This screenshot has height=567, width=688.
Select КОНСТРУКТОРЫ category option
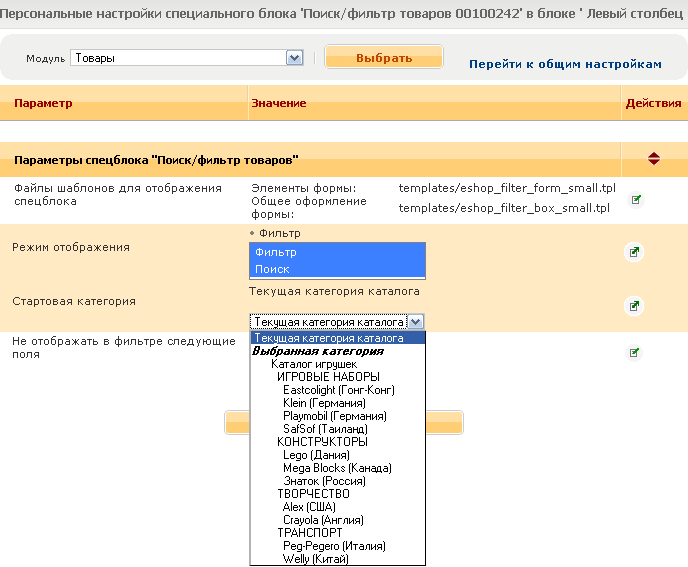(x=322, y=442)
